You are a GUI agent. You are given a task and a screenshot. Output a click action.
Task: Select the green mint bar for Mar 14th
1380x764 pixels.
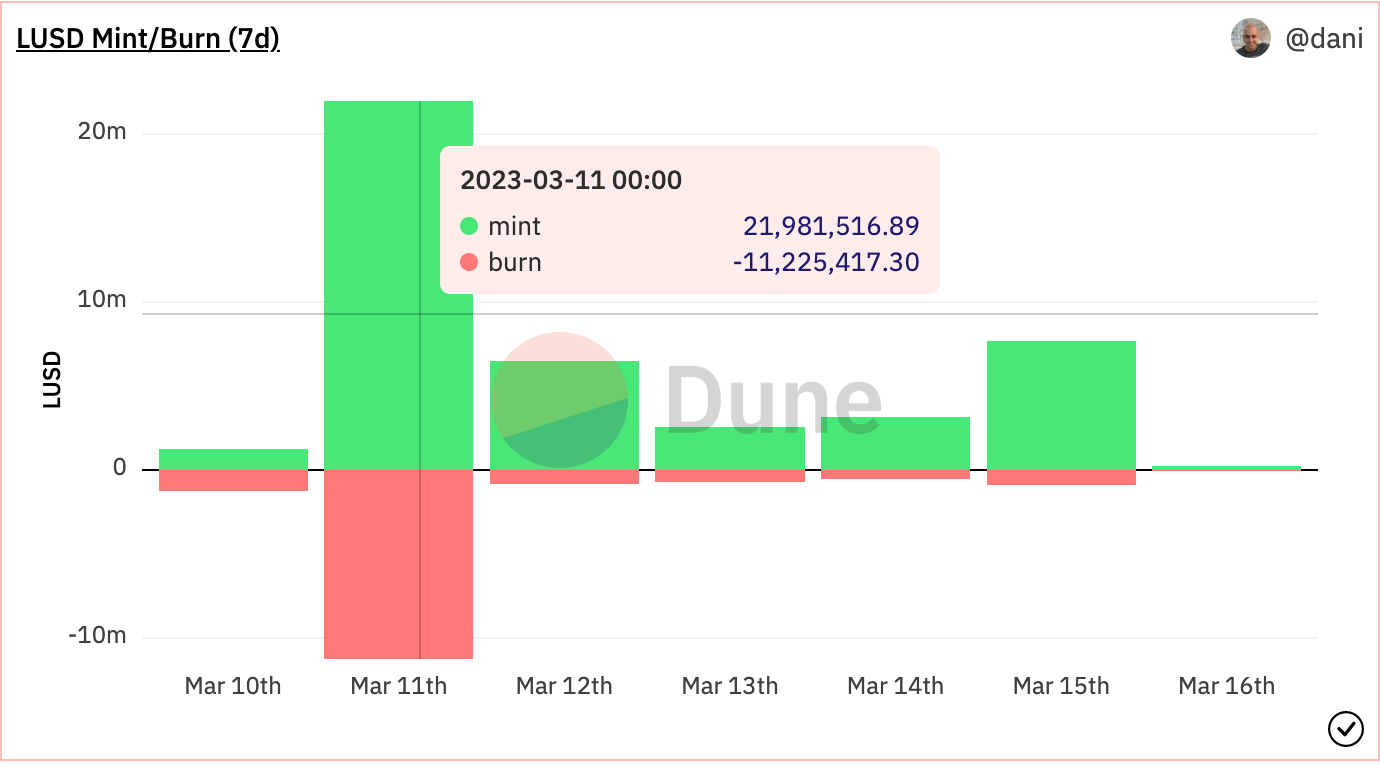[x=895, y=443]
